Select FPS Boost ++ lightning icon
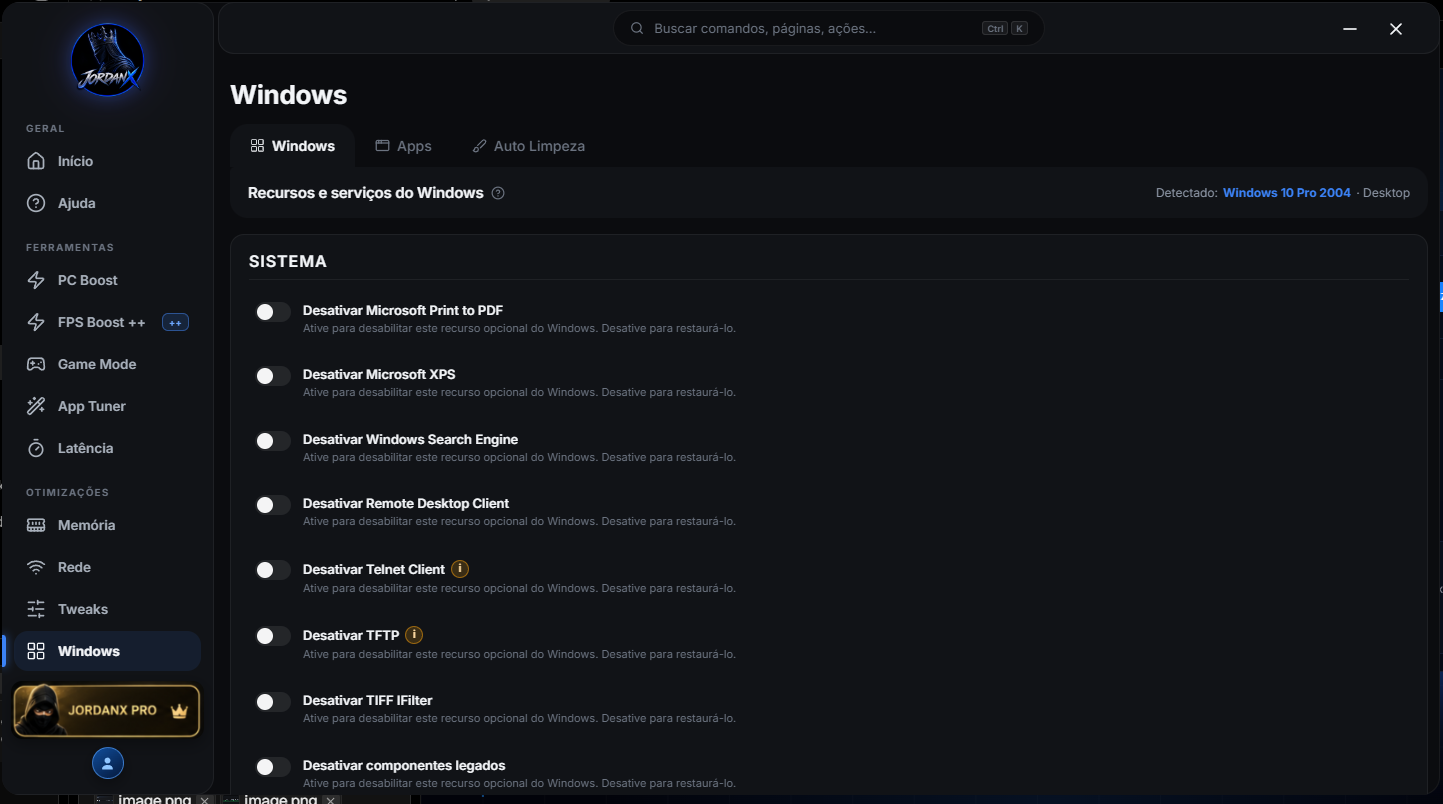1443x804 pixels. pos(36,322)
